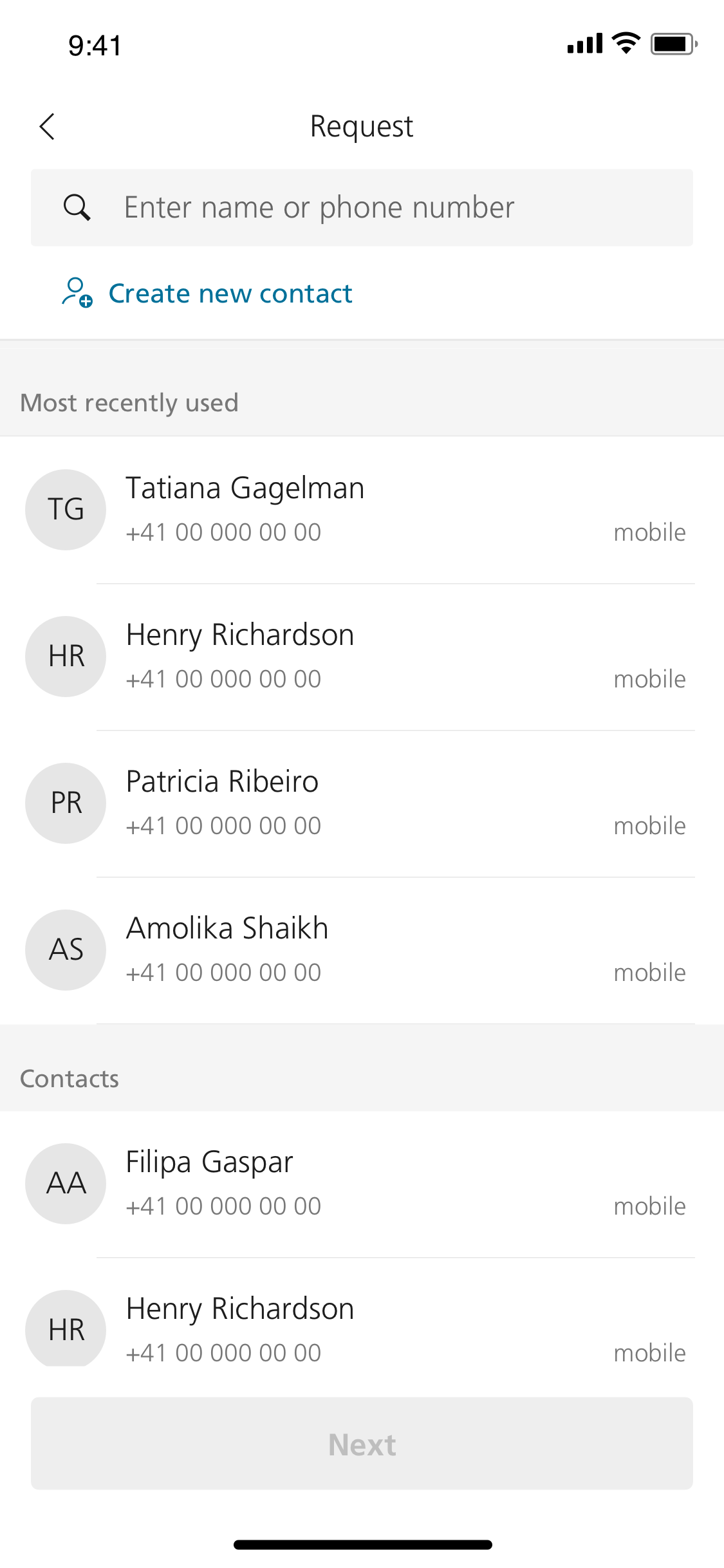Tap the Contacts section header
724x1568 pixels.
coord(70,1079)
